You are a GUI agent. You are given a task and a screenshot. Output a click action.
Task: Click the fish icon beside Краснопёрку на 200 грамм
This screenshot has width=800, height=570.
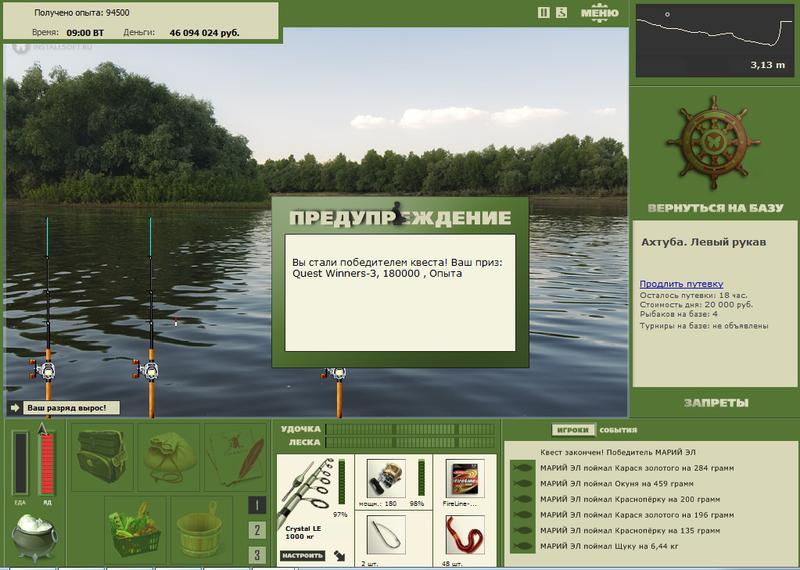[522, 499]
